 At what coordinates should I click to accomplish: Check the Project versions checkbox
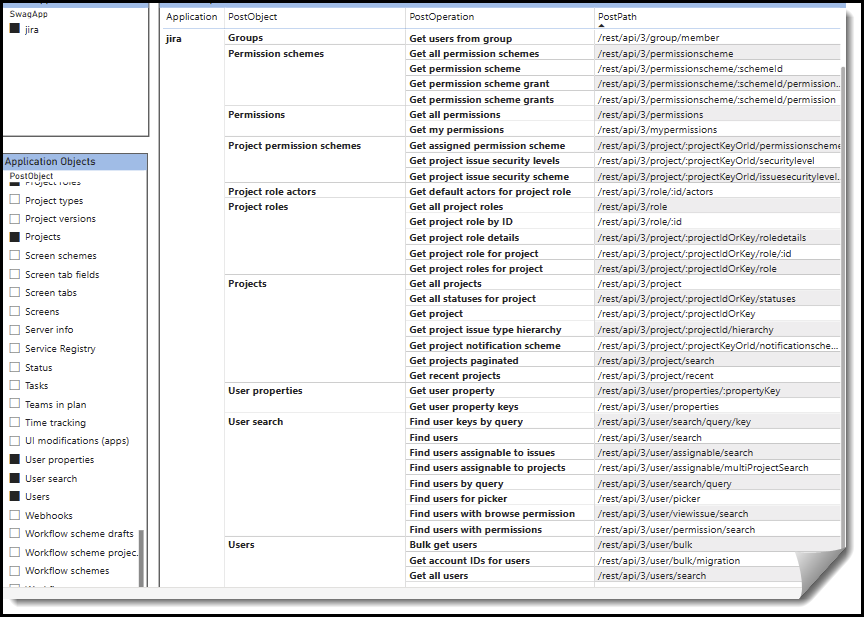point(15,218)
